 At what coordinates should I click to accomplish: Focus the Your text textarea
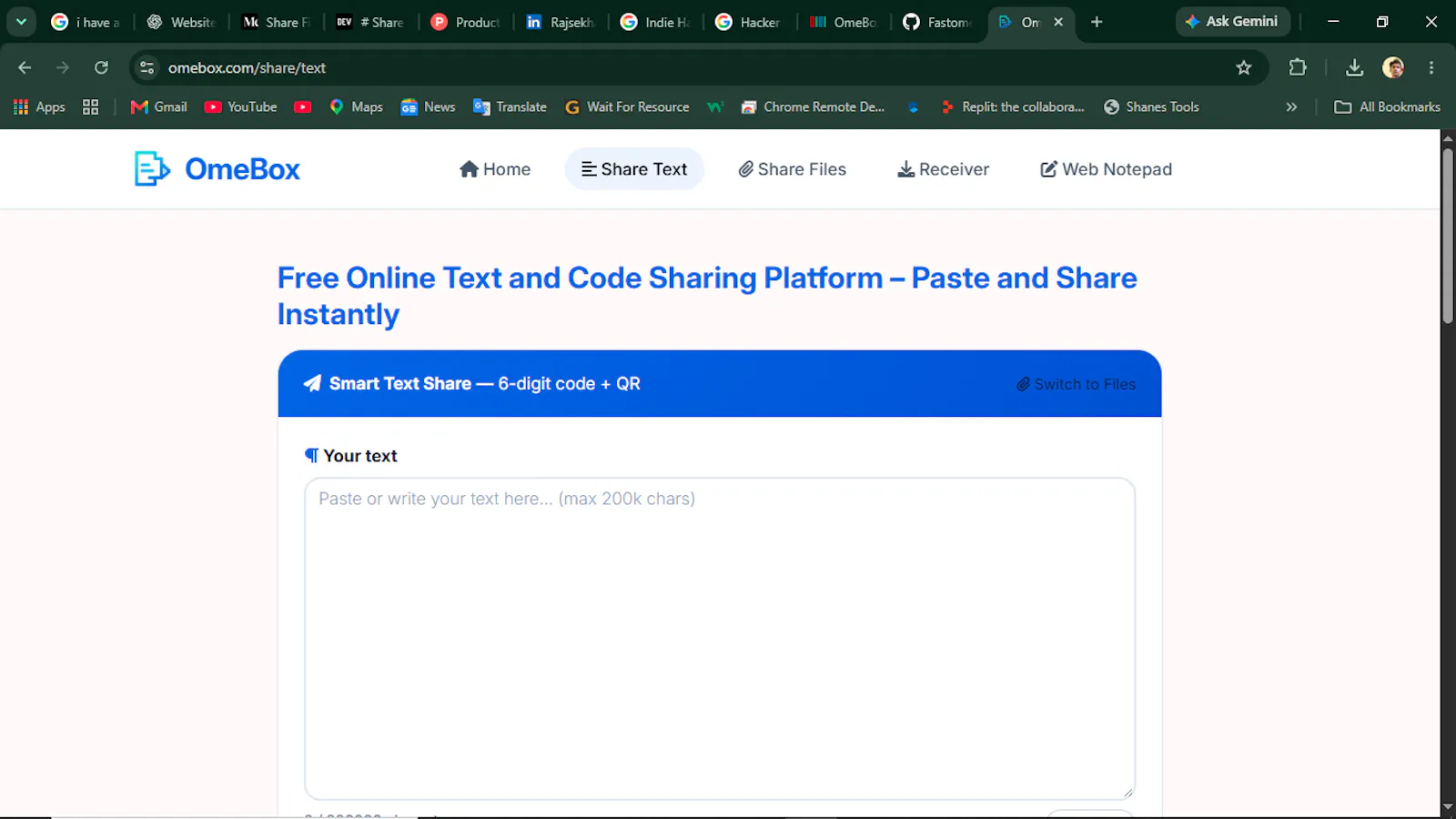coord(720,639)
